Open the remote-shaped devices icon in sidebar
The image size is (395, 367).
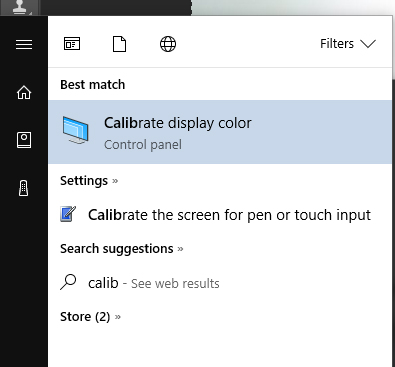coord(24,188)
